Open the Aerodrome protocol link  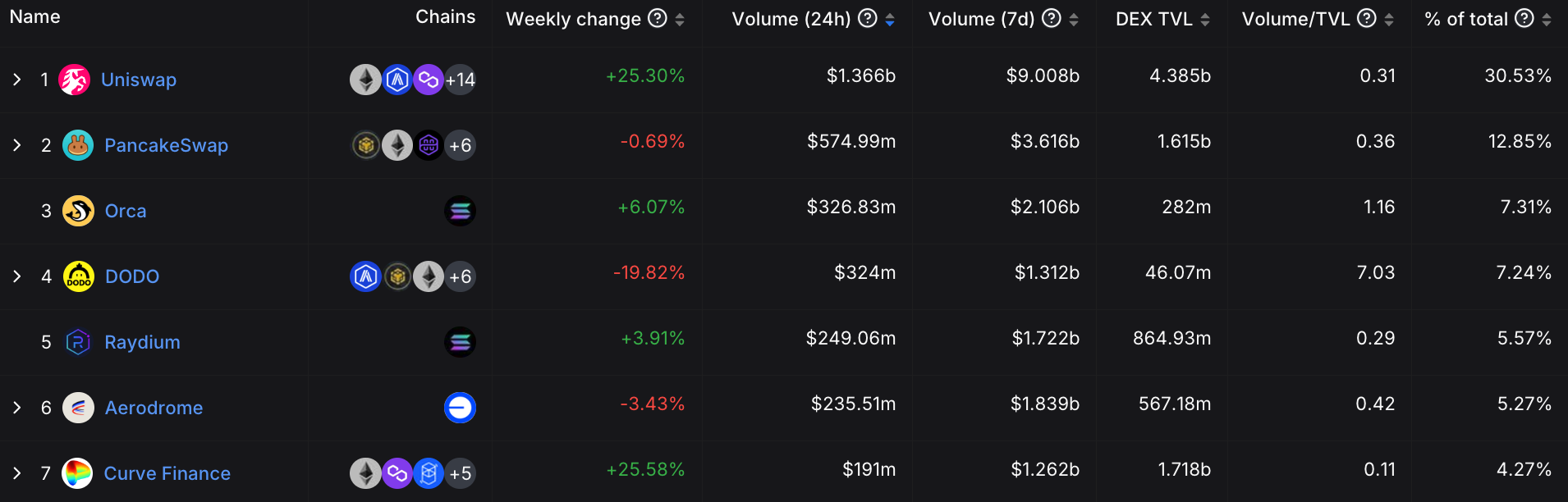pos(154,408)
